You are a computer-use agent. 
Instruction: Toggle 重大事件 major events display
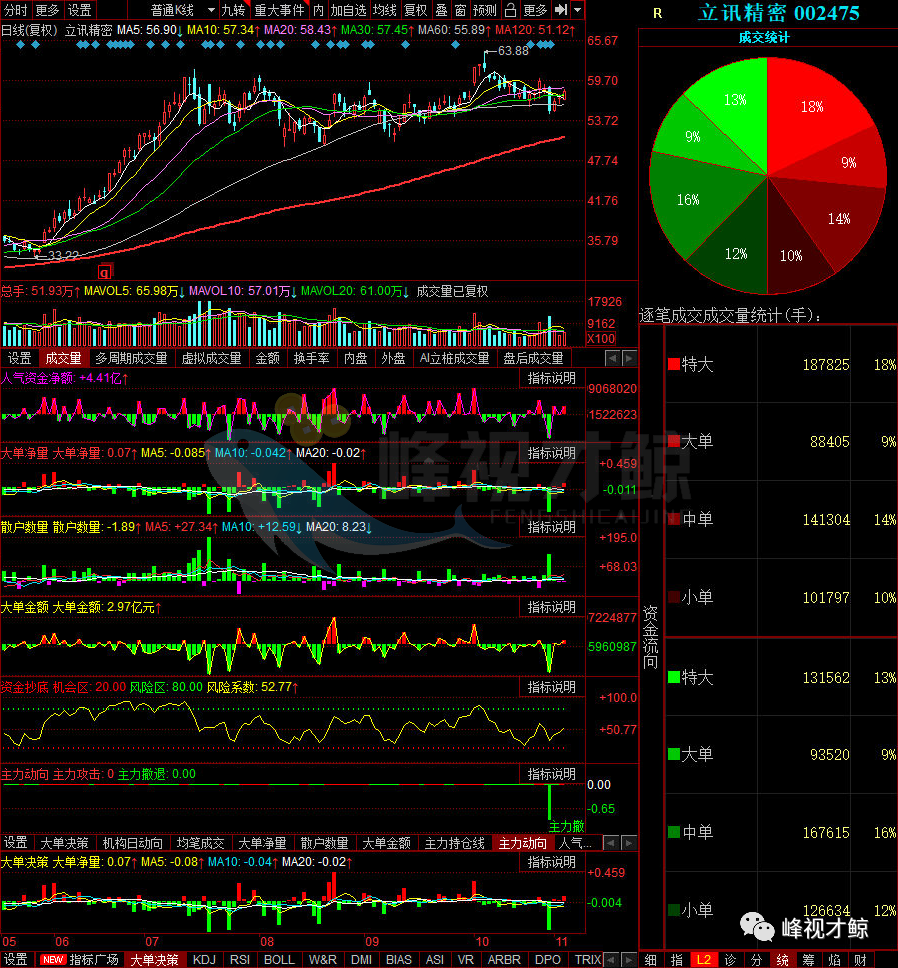(x=280, y=10)
